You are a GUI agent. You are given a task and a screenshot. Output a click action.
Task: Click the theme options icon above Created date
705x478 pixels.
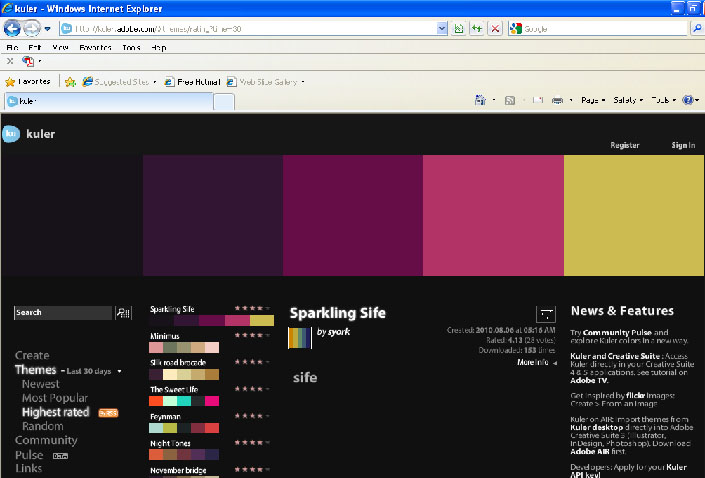(x=545, y=313)
